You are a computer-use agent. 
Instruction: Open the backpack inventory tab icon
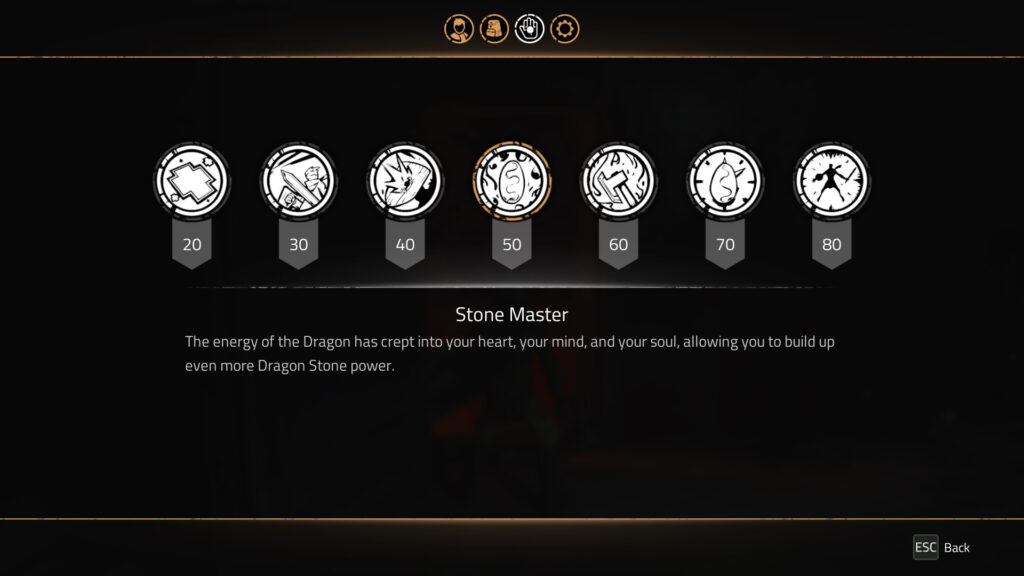[494, 29]
